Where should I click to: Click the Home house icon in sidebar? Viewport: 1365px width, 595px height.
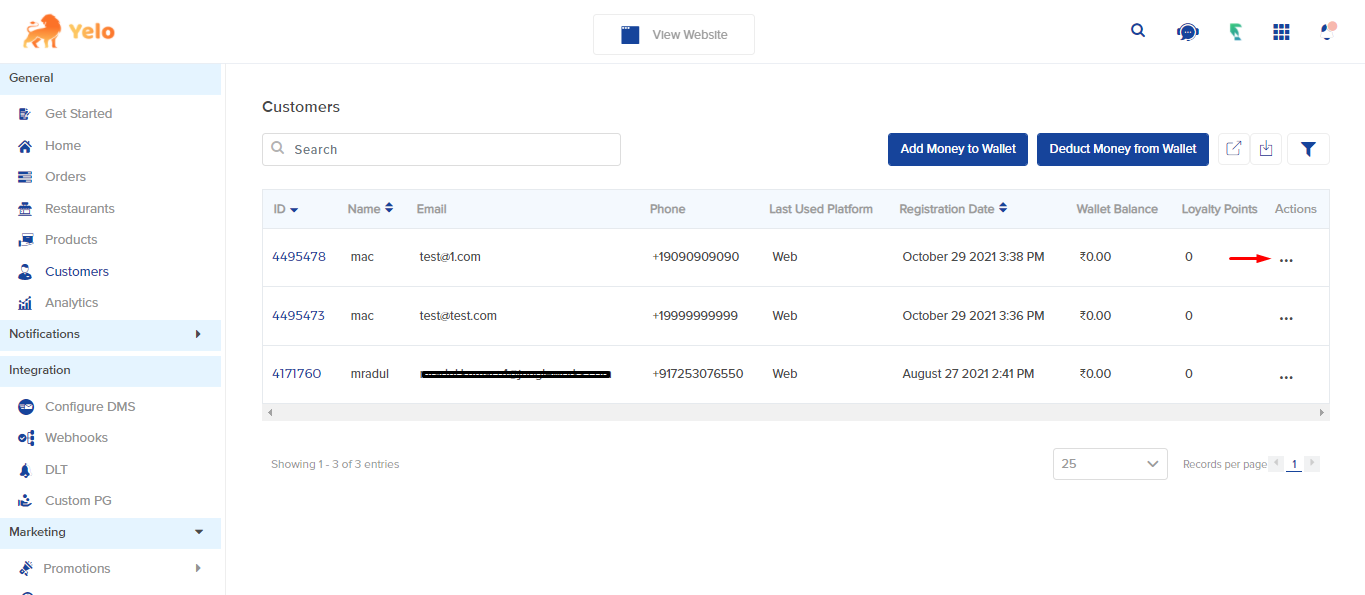click(25, 146)
